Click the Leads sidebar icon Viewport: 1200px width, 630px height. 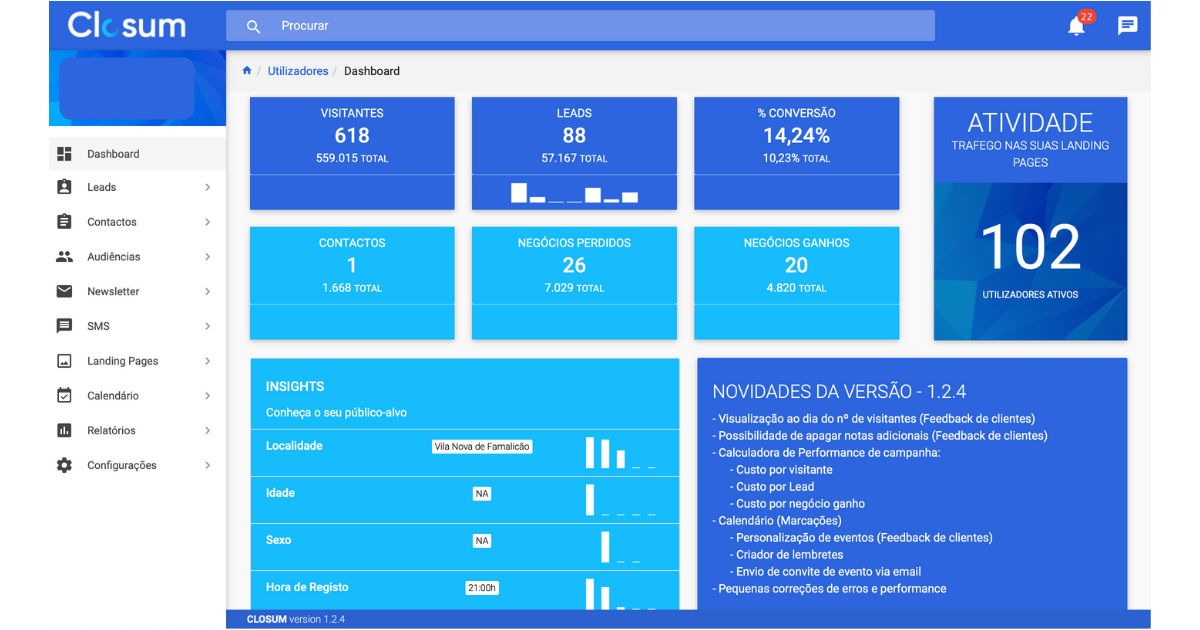coord(65,187)
